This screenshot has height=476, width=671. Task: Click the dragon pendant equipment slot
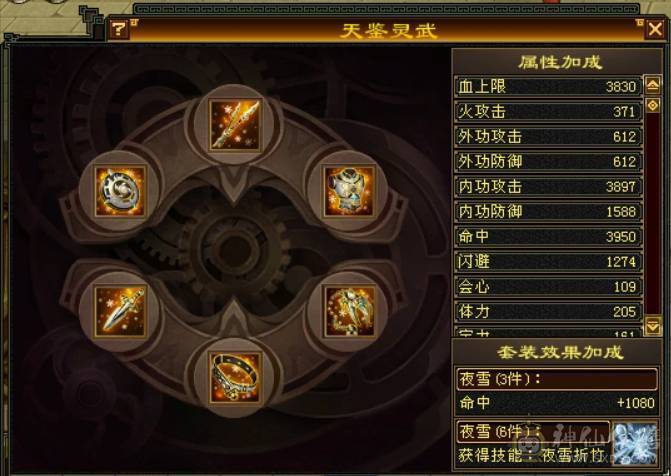350,312
